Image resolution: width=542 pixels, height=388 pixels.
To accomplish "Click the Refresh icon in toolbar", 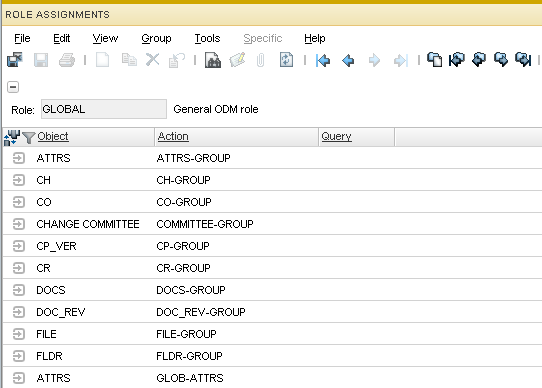I will coord(286,60).
